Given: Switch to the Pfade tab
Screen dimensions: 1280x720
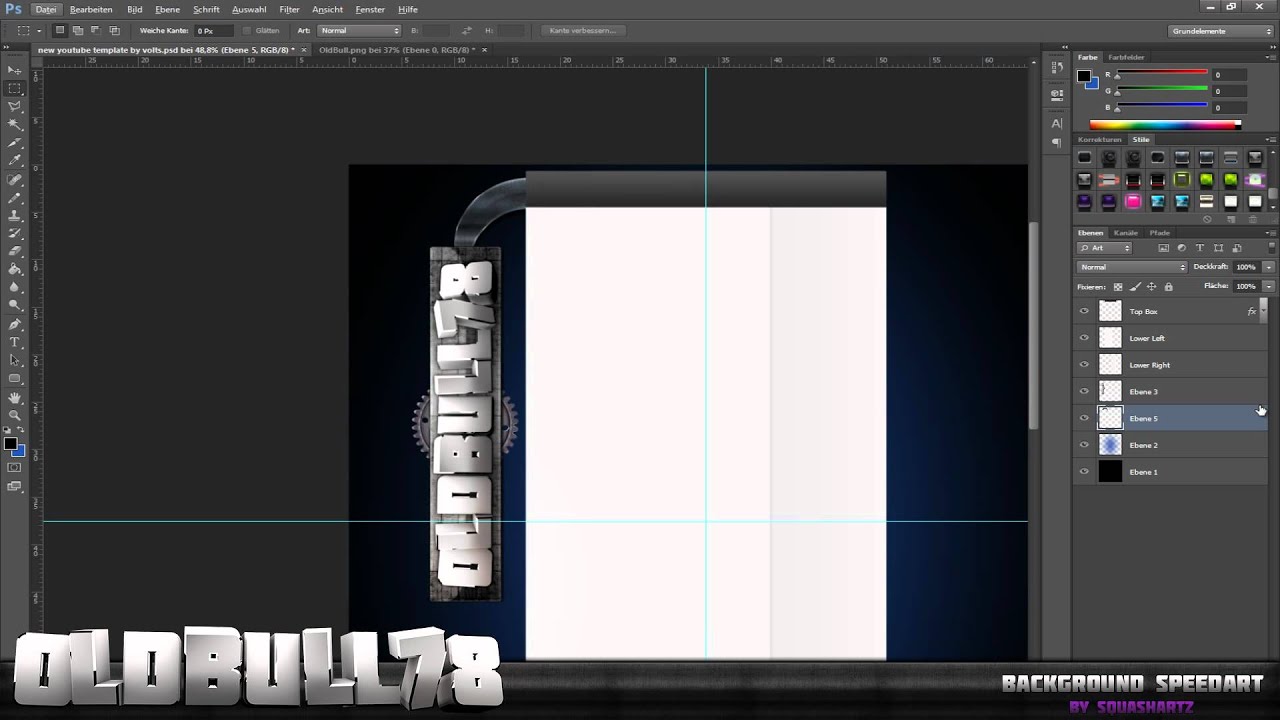Looking at the screenshot, I should click(x=1160, y=232).
